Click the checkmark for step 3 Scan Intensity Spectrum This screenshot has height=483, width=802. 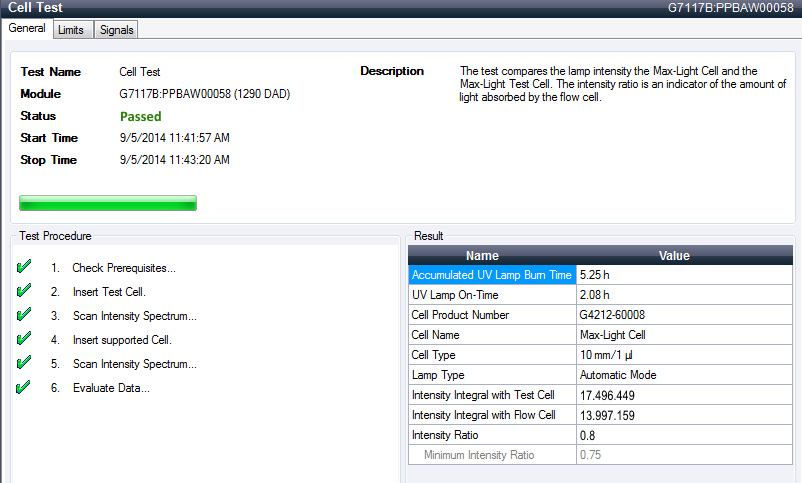click(x=25, y=316)
